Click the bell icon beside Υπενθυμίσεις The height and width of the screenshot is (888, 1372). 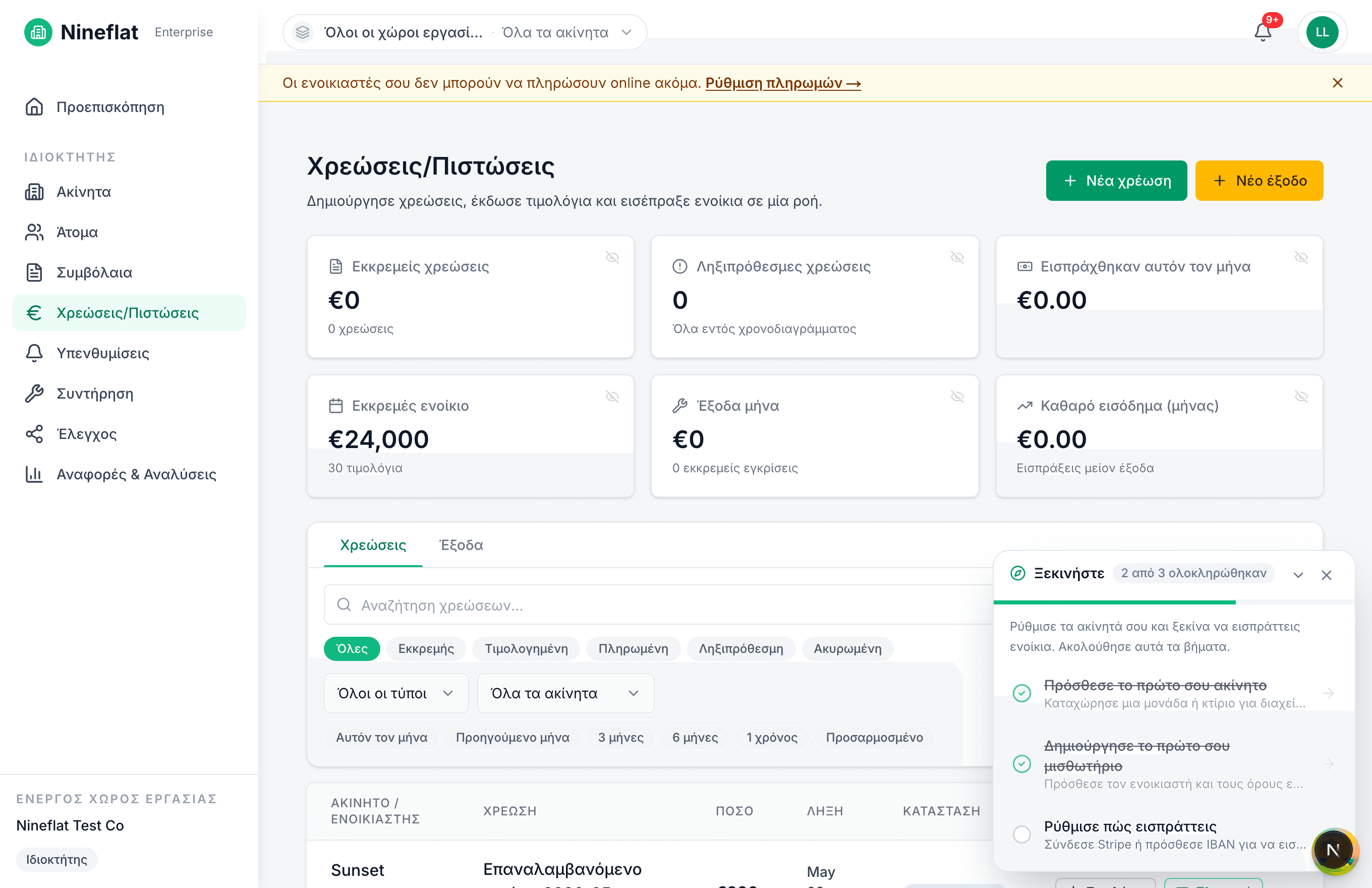click(x=34, y=354)
